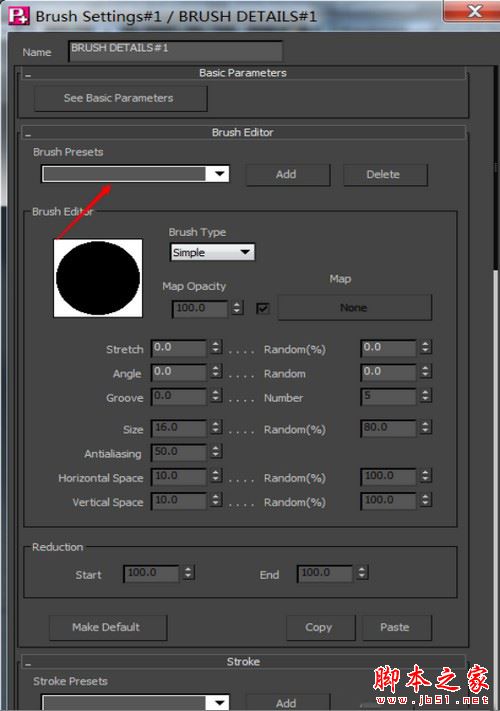
Task: Delete the selected brush preset
Action: pyautogui.click(x=385, y=175)
